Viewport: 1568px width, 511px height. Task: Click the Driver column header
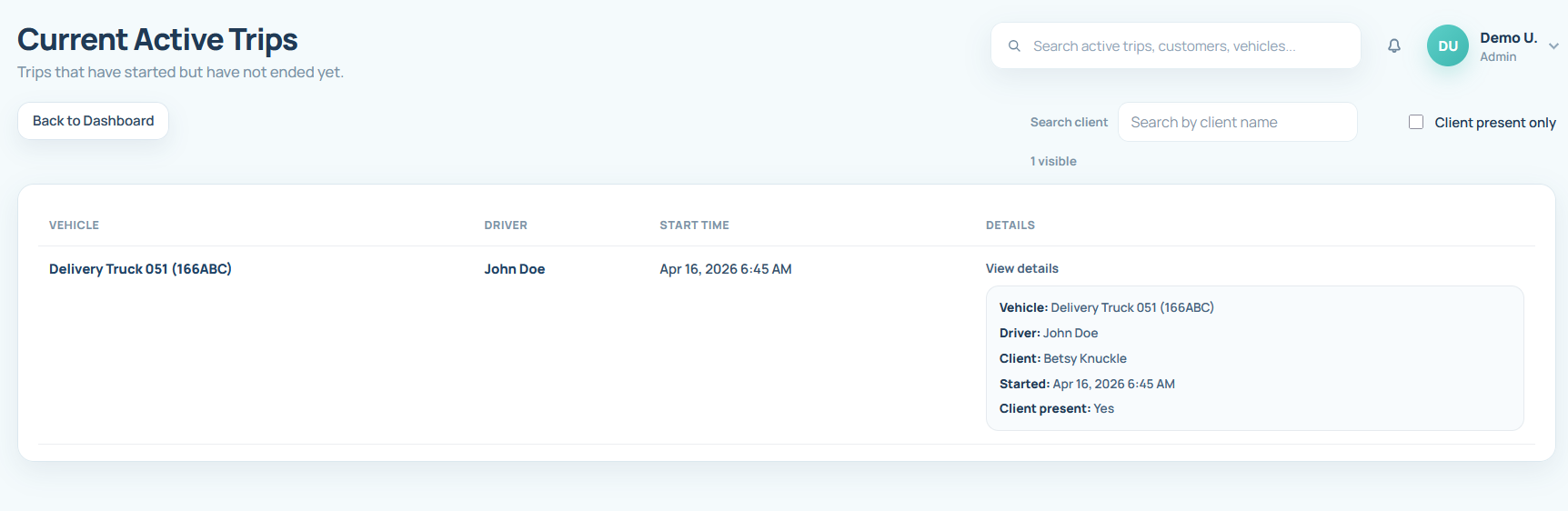tap(505, 225)
